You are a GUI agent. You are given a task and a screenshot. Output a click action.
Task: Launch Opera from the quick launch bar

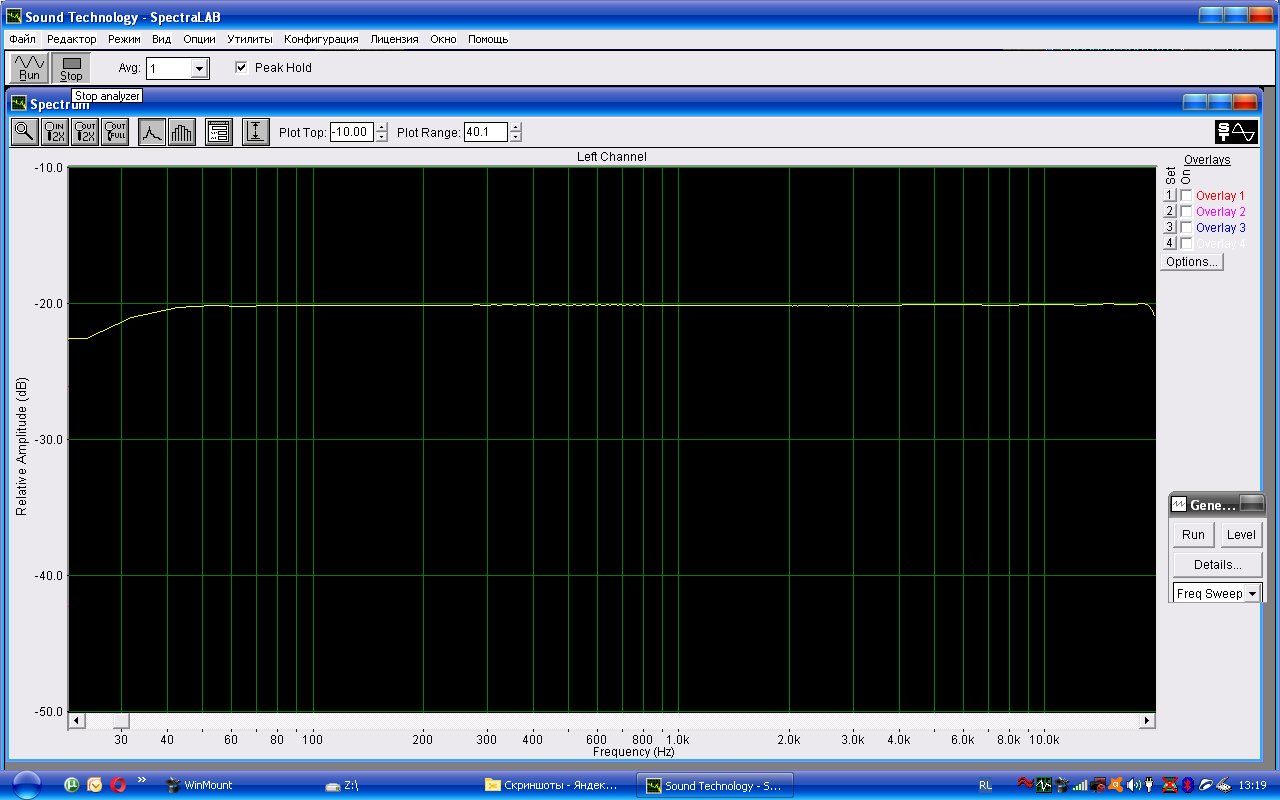point(118,785)
